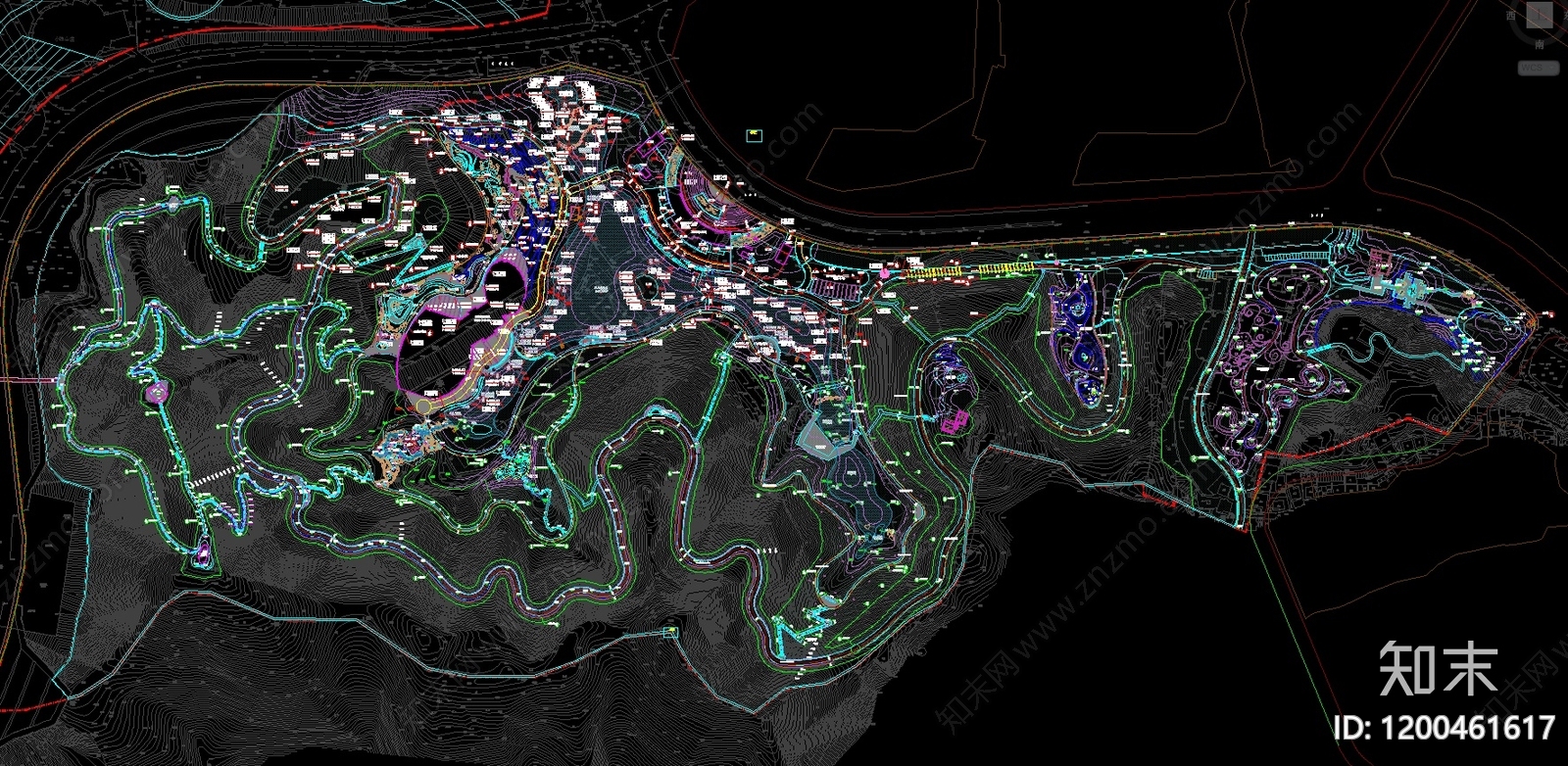Click the 知末 watermark logo

pyautogui.click(x=1438, y=669)
